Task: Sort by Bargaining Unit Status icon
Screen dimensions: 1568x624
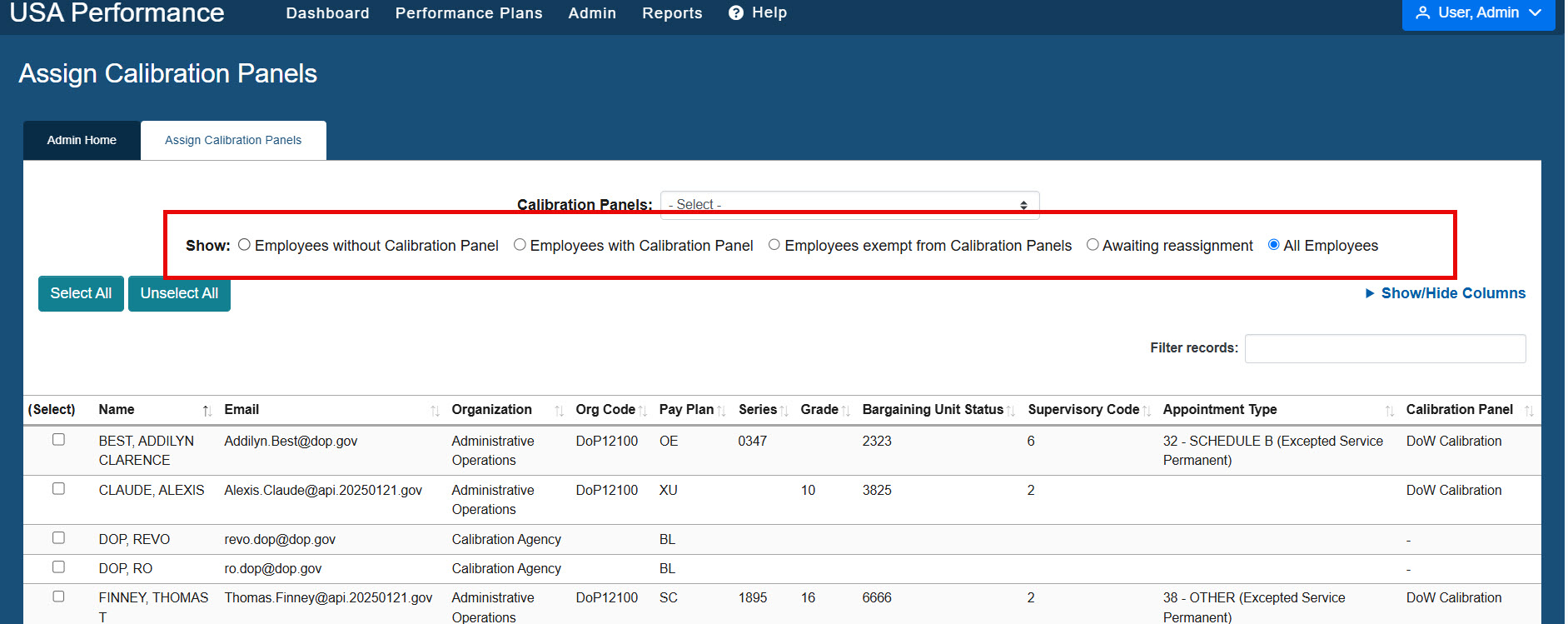Action: (1010, 411)
